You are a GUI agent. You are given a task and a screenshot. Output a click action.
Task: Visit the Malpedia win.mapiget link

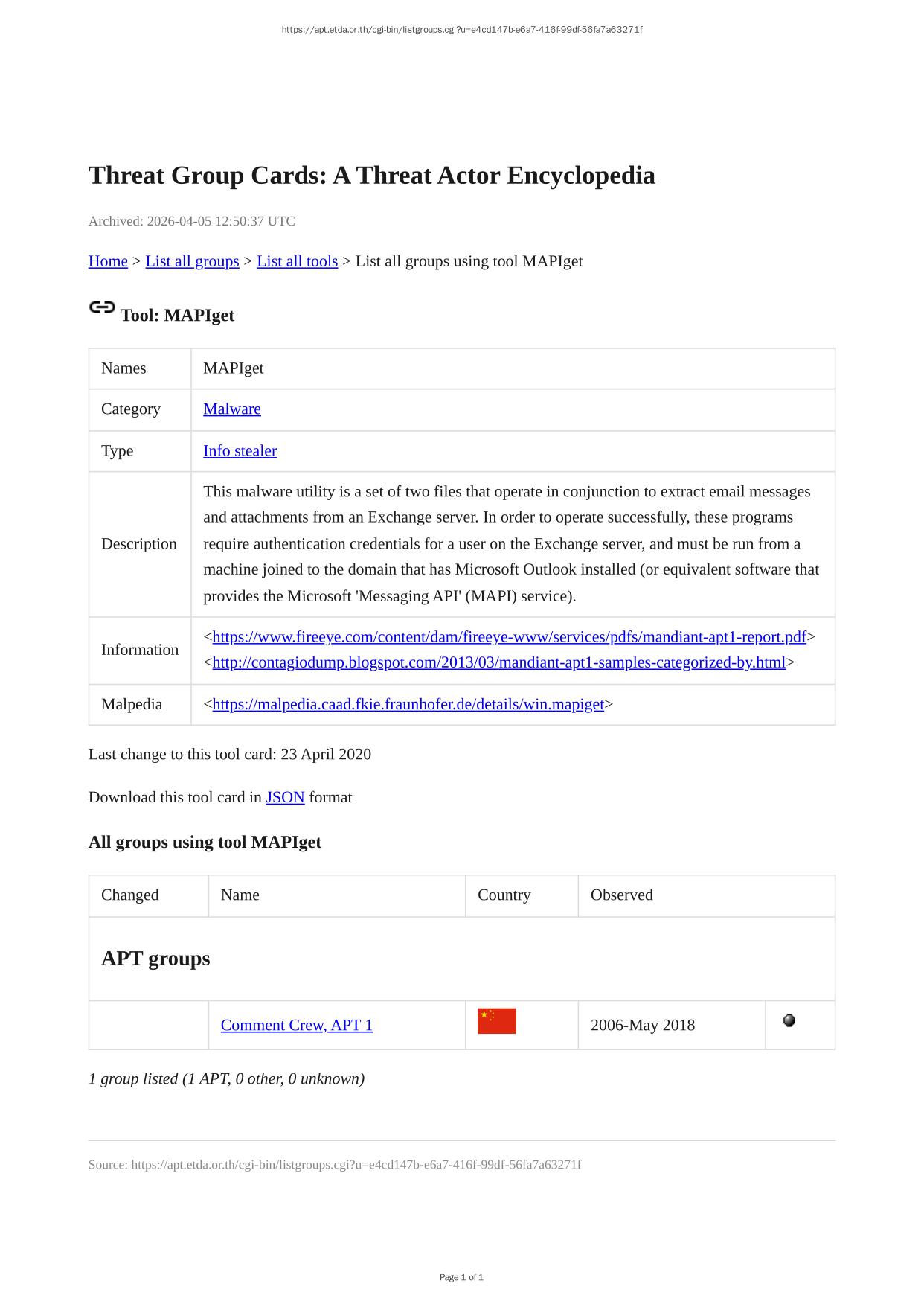tap(408, 704)
